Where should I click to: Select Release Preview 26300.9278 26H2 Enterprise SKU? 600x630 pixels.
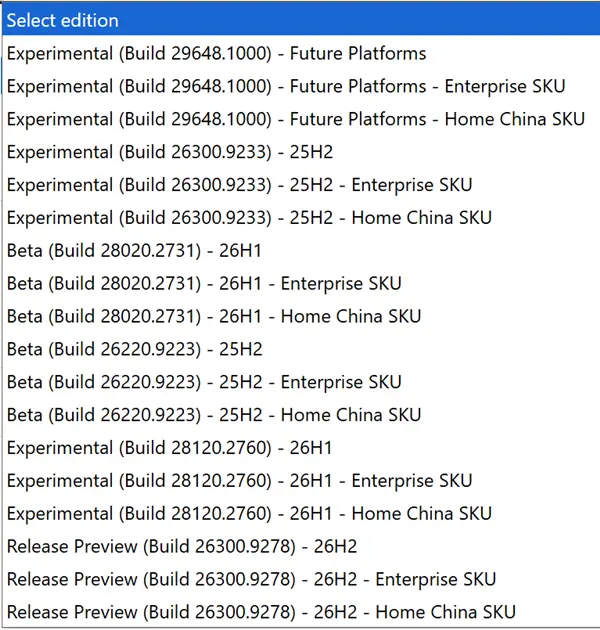[301, 579]
